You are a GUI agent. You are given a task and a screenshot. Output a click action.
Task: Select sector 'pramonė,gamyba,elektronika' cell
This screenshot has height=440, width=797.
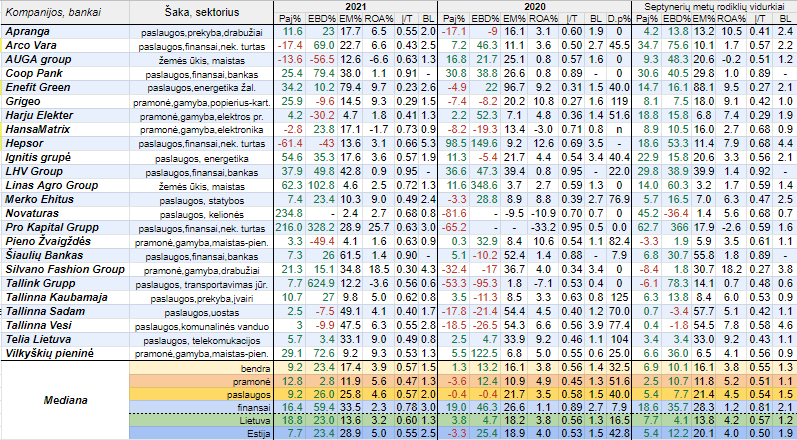pyautogui.click(x=202, y=131)
